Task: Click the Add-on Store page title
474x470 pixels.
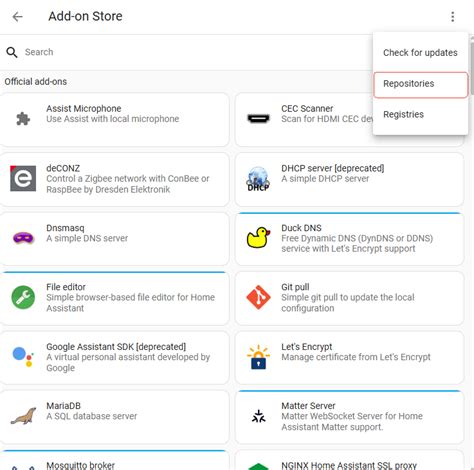Action: click(85, 16)
